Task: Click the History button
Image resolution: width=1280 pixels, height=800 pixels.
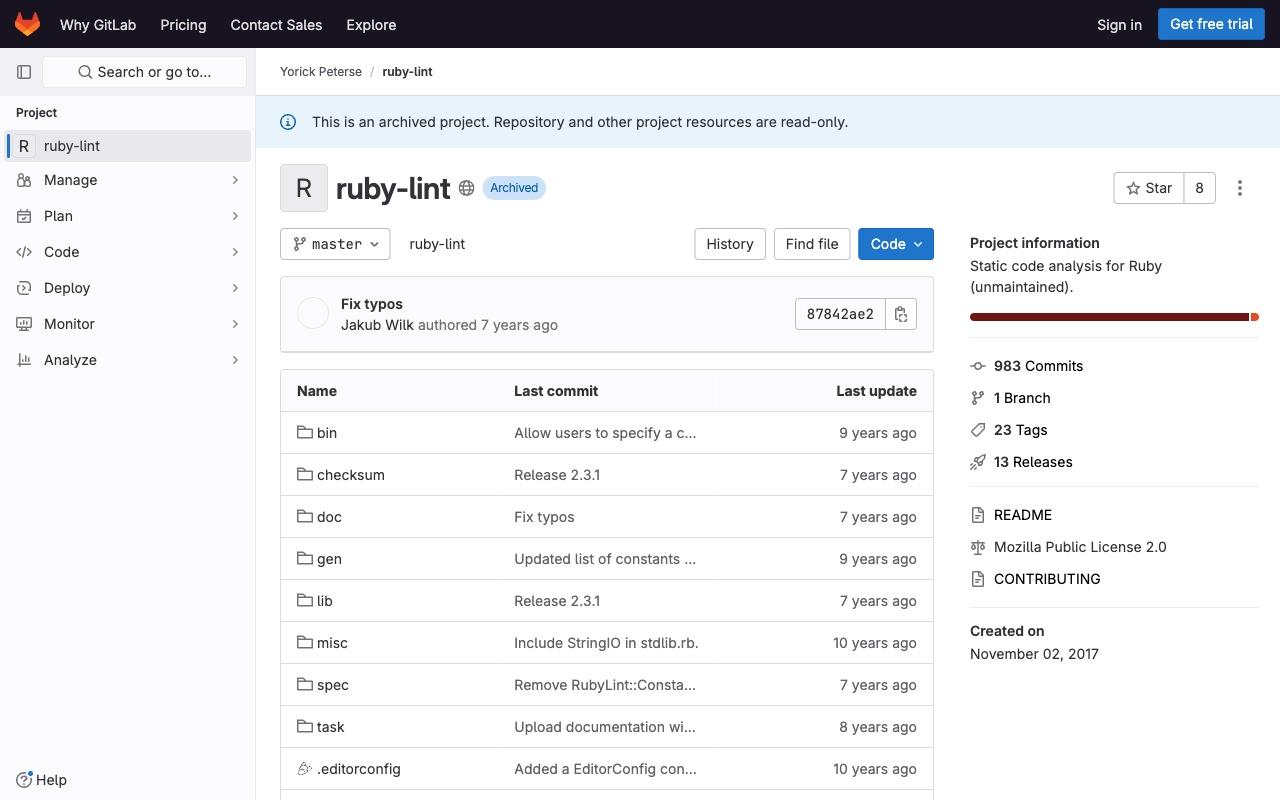Action: point(730,244)
